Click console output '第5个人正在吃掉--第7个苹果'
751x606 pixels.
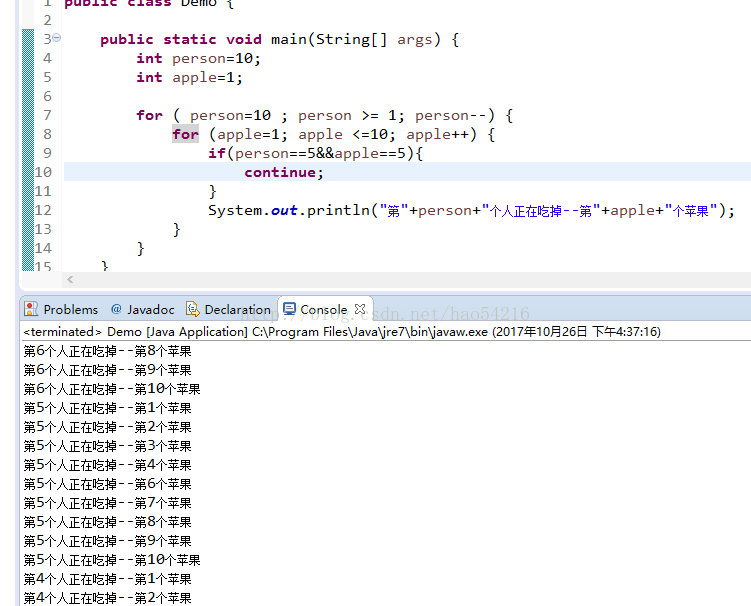107,503
